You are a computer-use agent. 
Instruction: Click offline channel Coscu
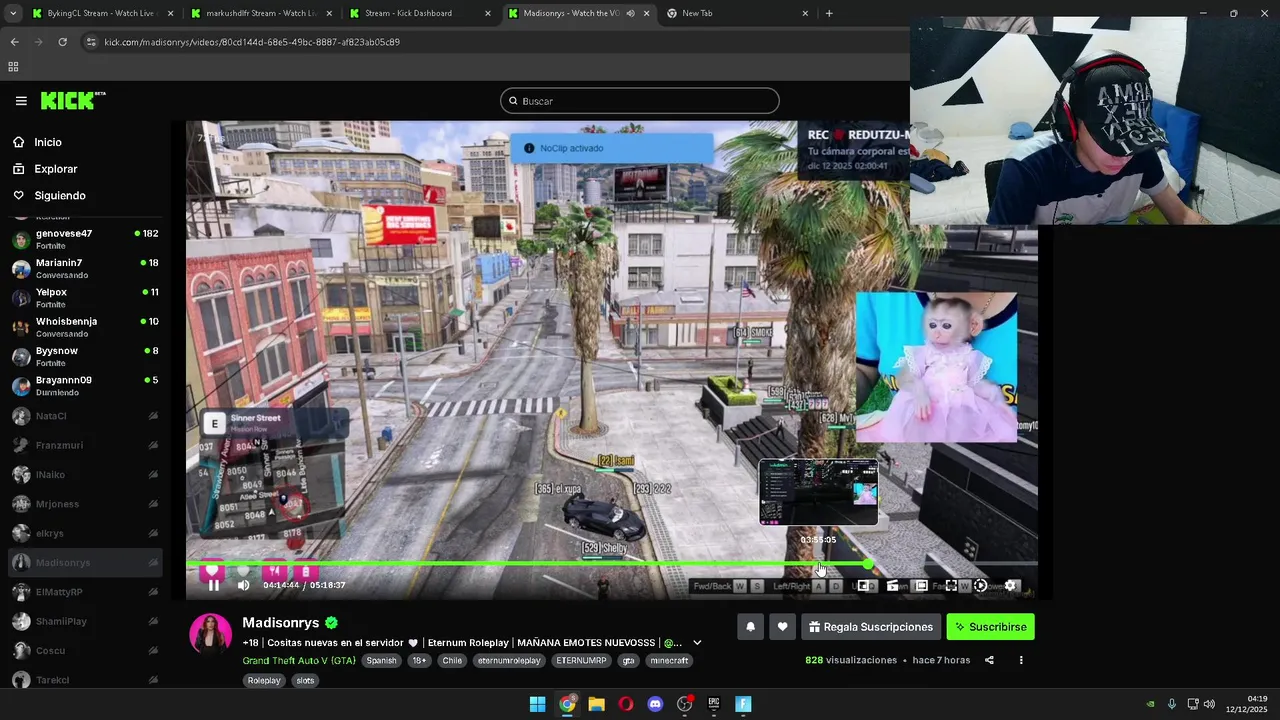click(85, 651)
